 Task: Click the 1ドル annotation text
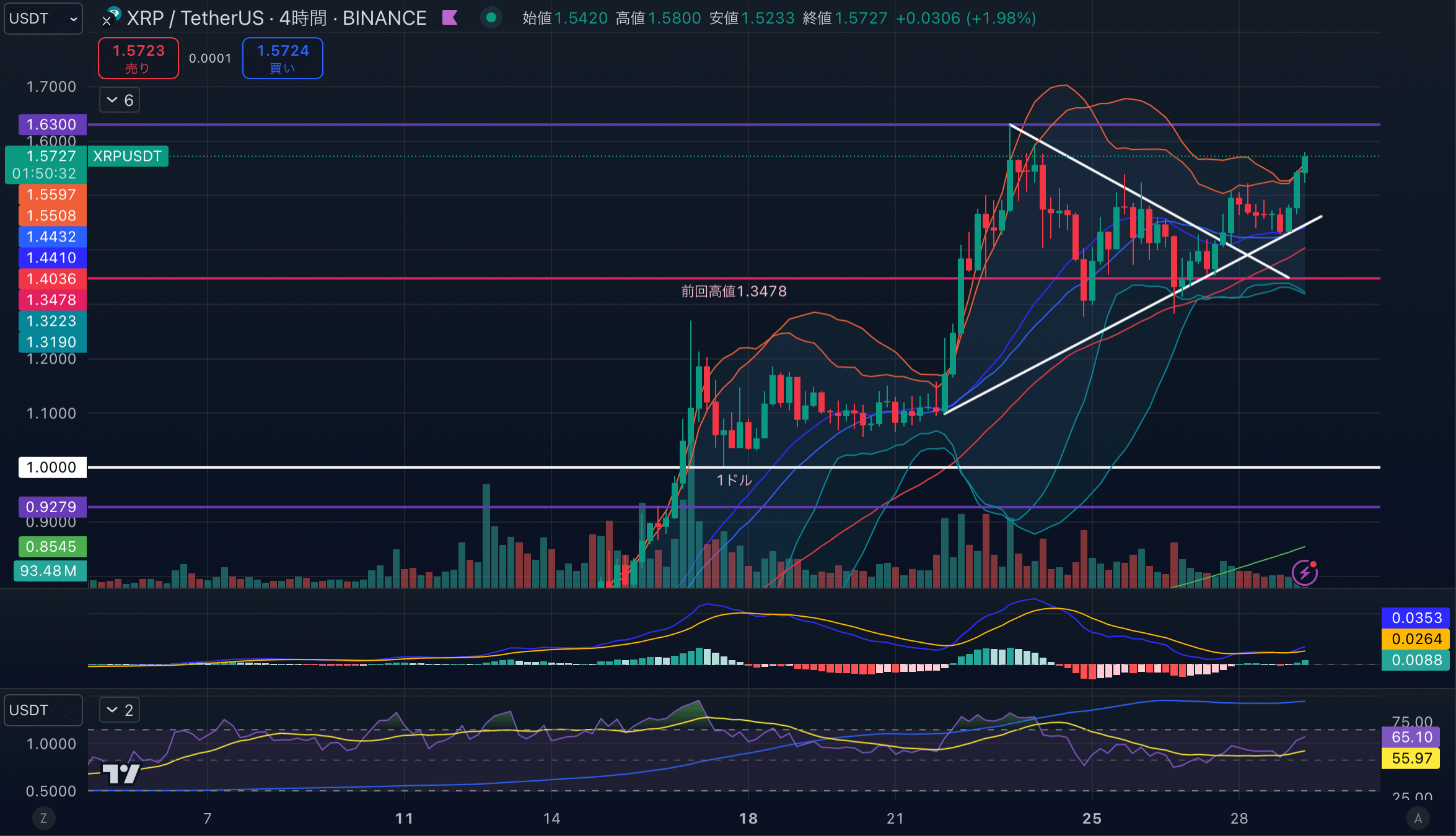tap(734, 480)
